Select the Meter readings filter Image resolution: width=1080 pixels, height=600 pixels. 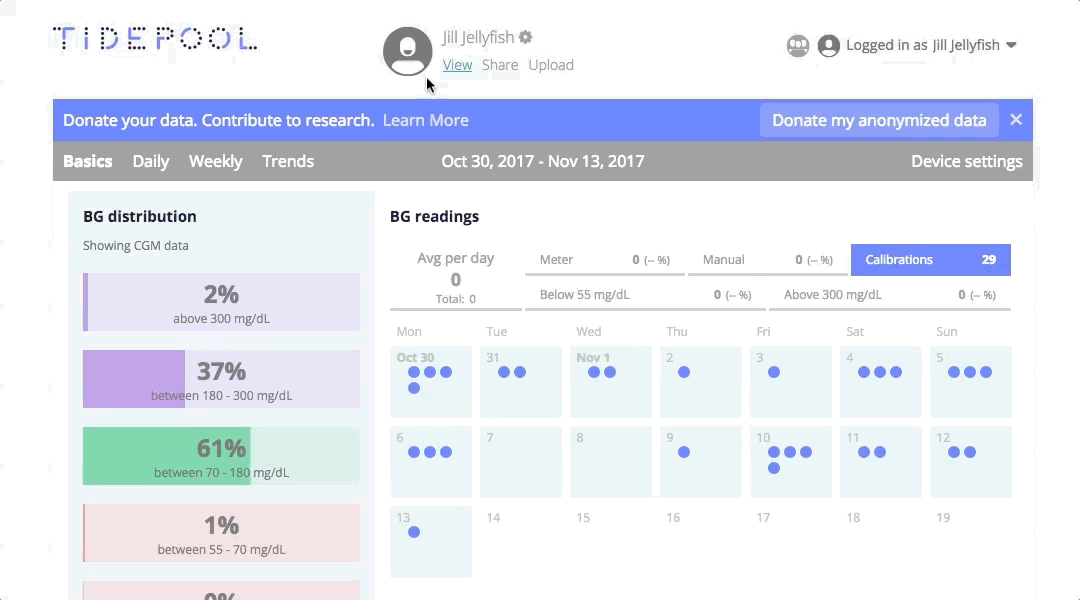[605, 260]
